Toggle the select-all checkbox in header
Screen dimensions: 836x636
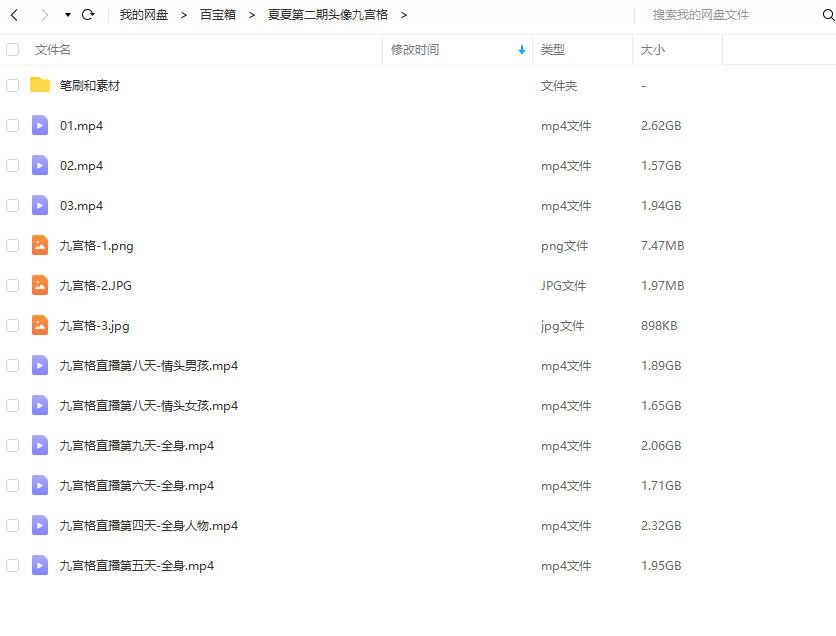coord(12,48)
